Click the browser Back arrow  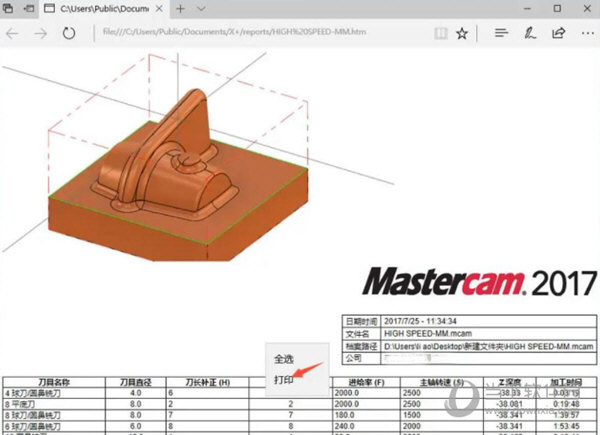point(12,34)
